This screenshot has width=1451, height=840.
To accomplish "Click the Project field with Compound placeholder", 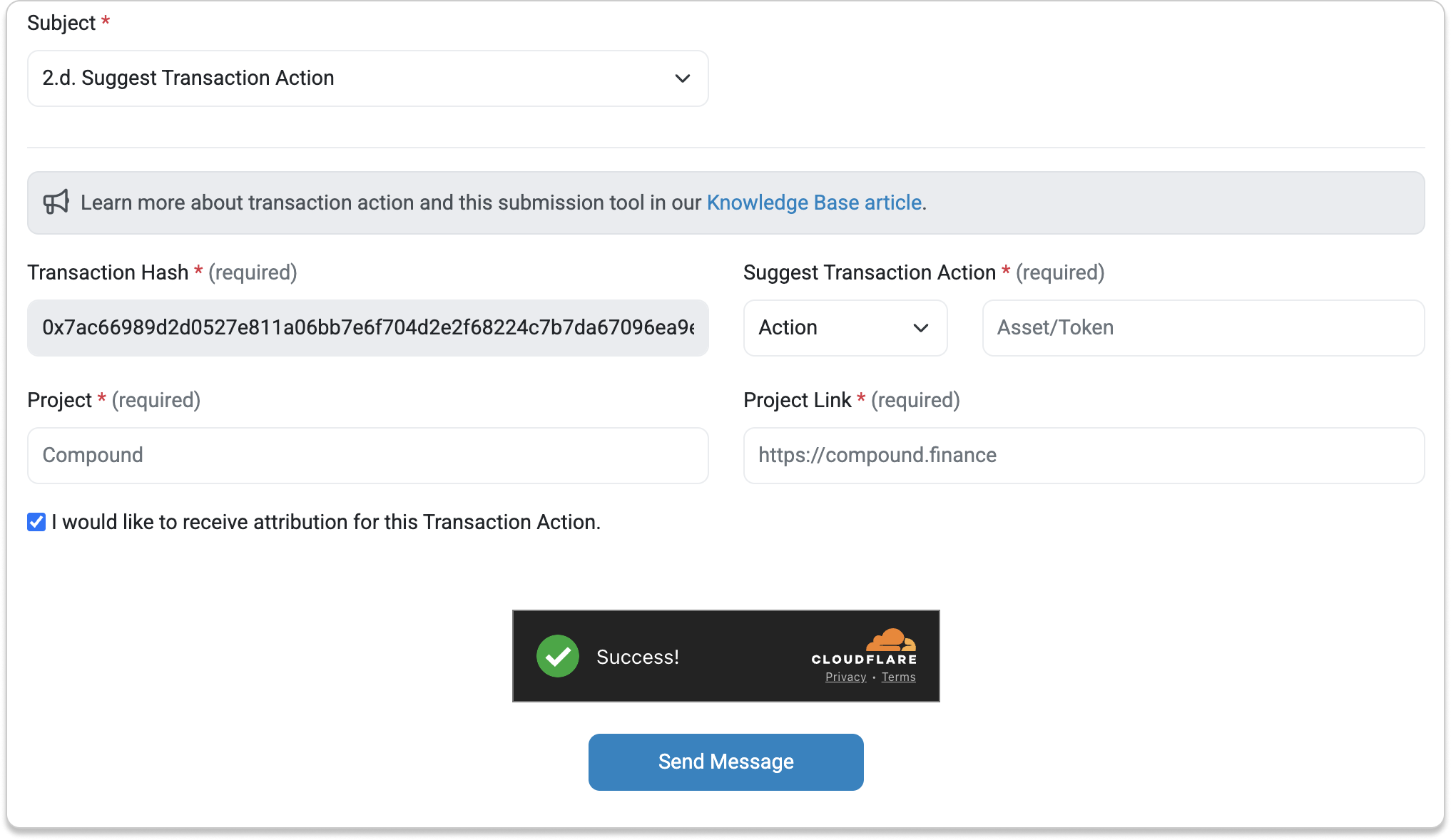I will pos(367,456).
